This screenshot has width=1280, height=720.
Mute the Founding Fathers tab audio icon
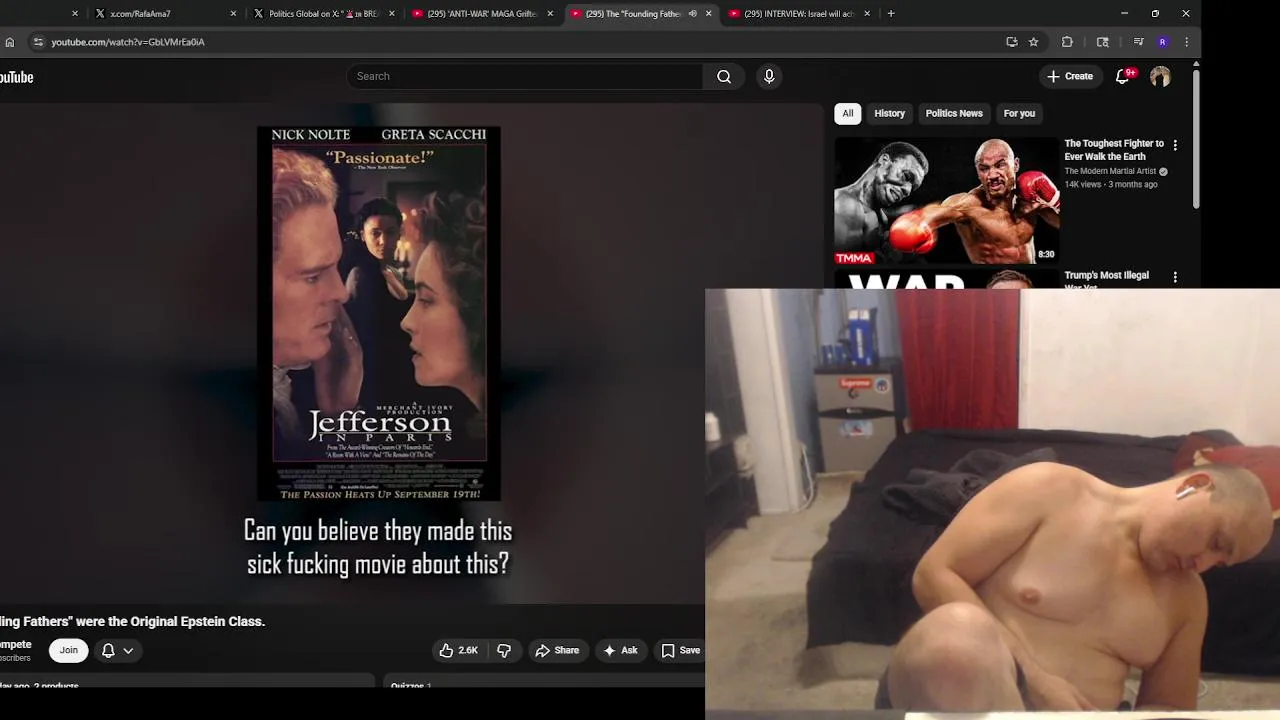tap(692, 14)
